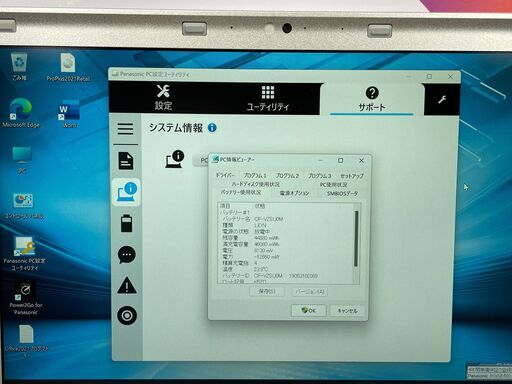Open the 電源オプション tab
Screen dimensions: 512x384
294,193
